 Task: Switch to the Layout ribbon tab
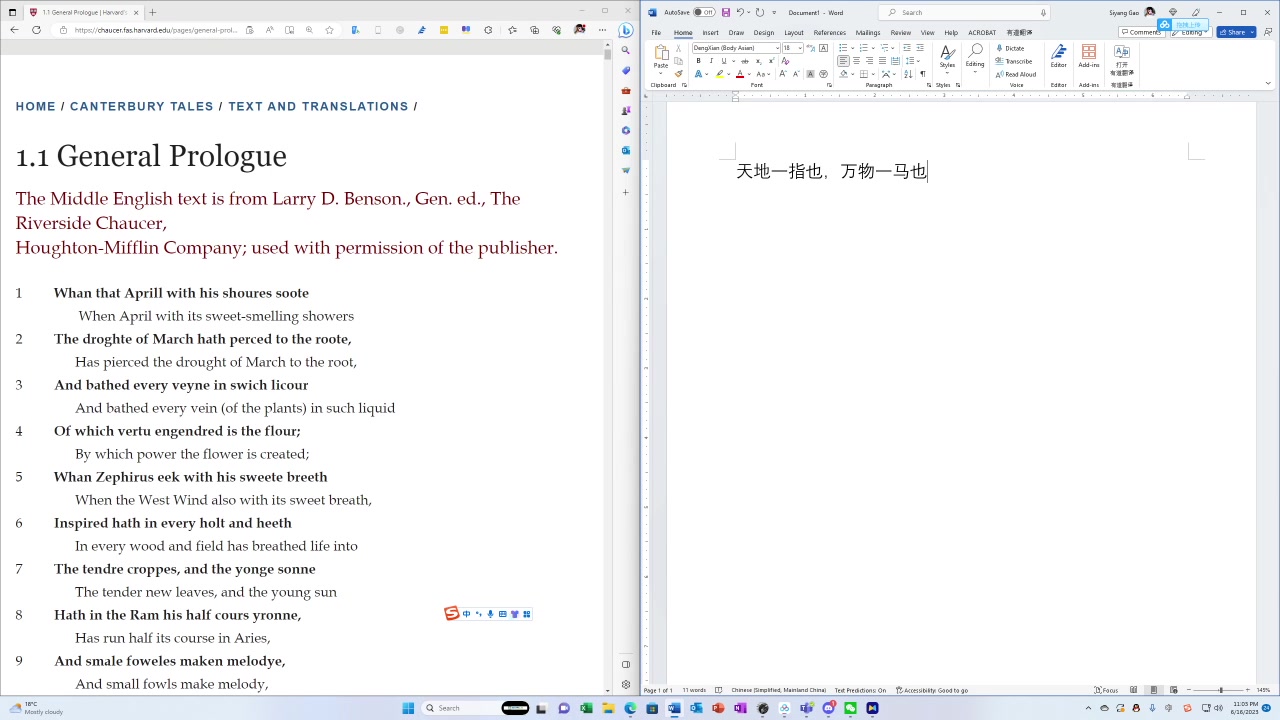click(794, 32)
